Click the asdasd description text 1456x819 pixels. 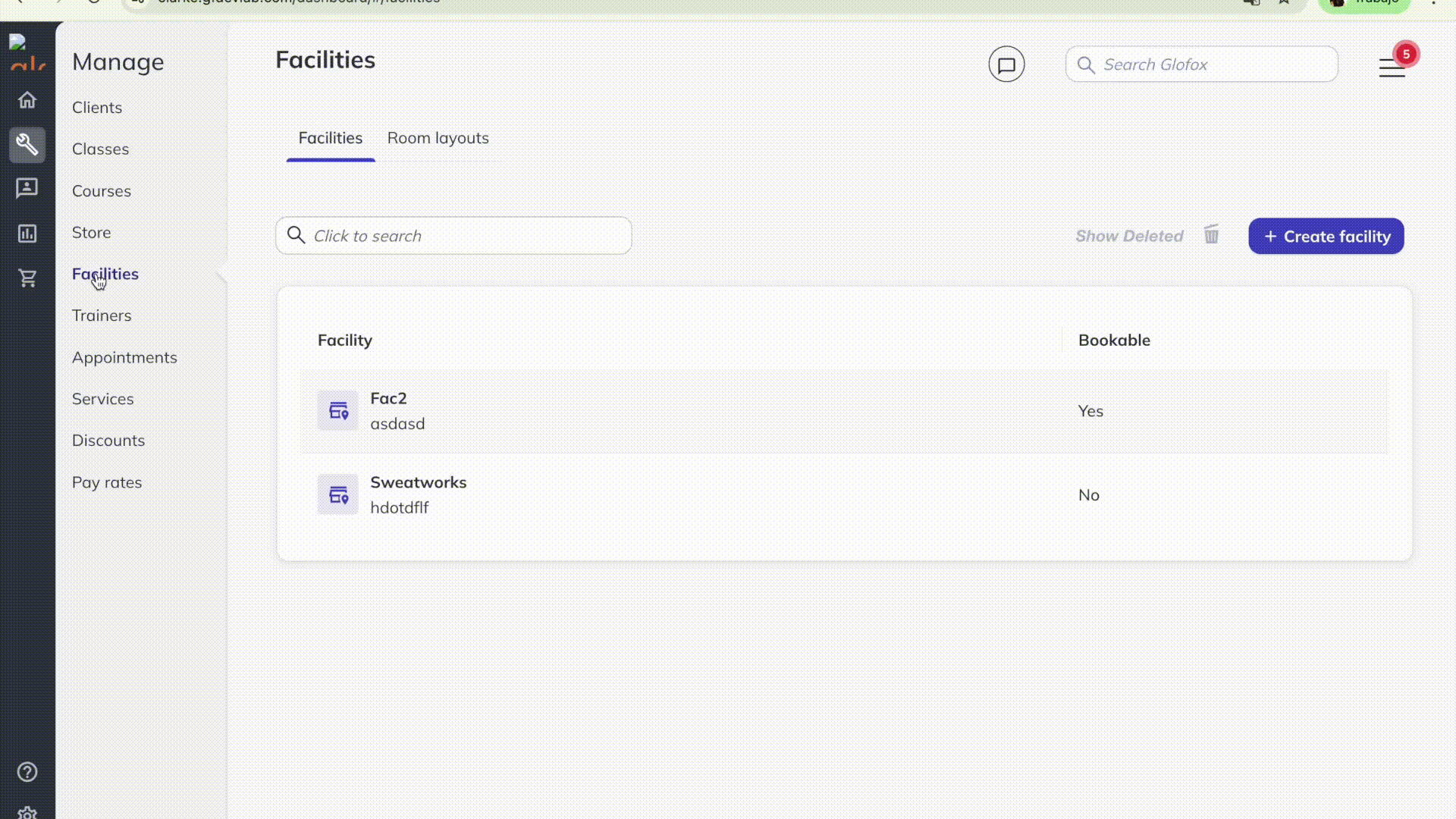[x=397, y=424]
